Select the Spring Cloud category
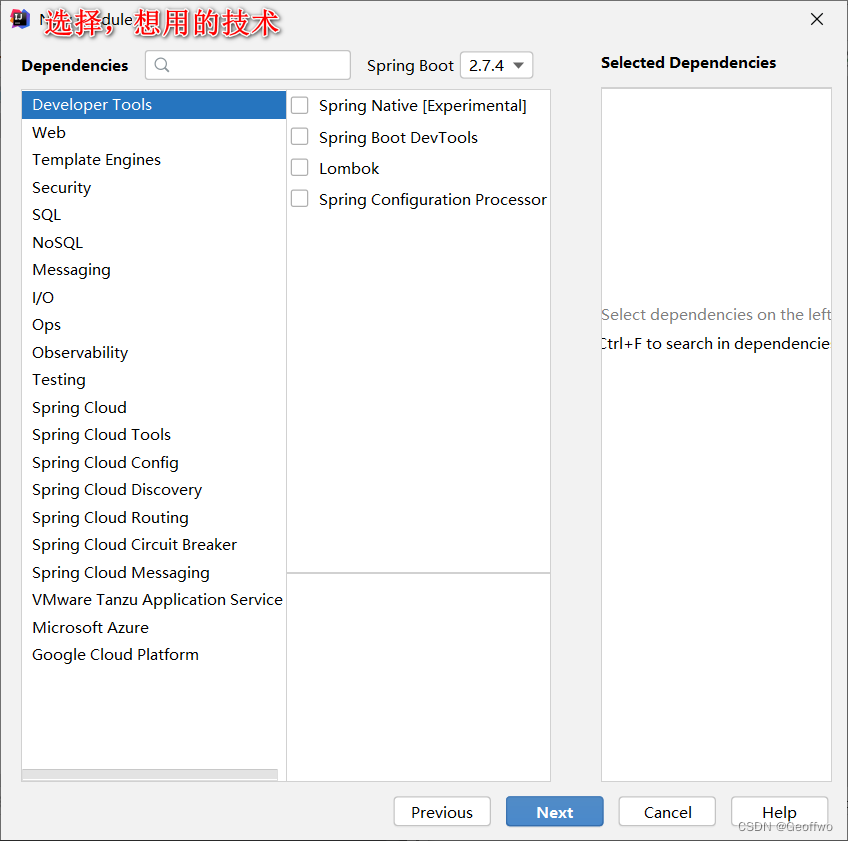Image resolution: width=848 pixels, height=841 pixels. point(154,407)
